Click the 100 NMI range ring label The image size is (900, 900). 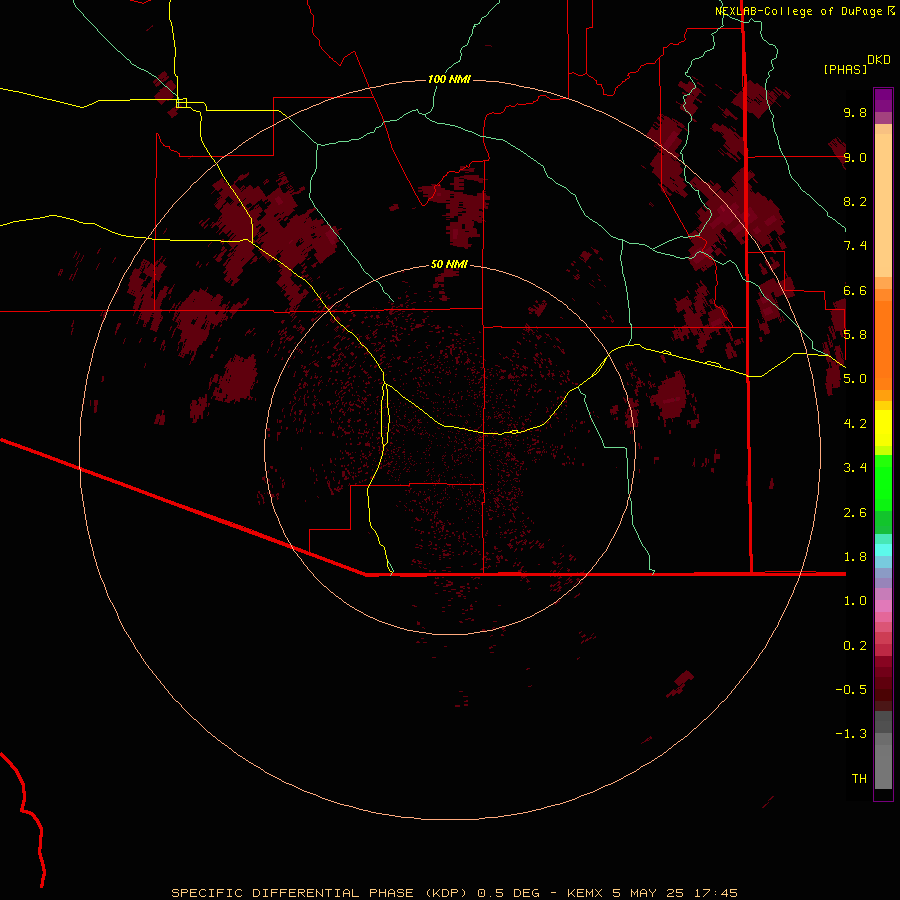(449, 79)
